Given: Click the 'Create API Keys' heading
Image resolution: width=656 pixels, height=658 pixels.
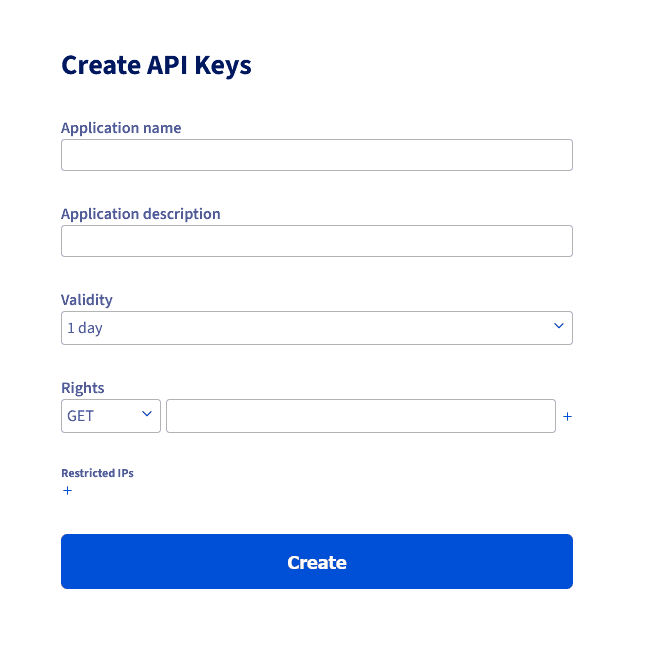Looking at the screenshot, I should pyautogui.click(x=156, y=65).
